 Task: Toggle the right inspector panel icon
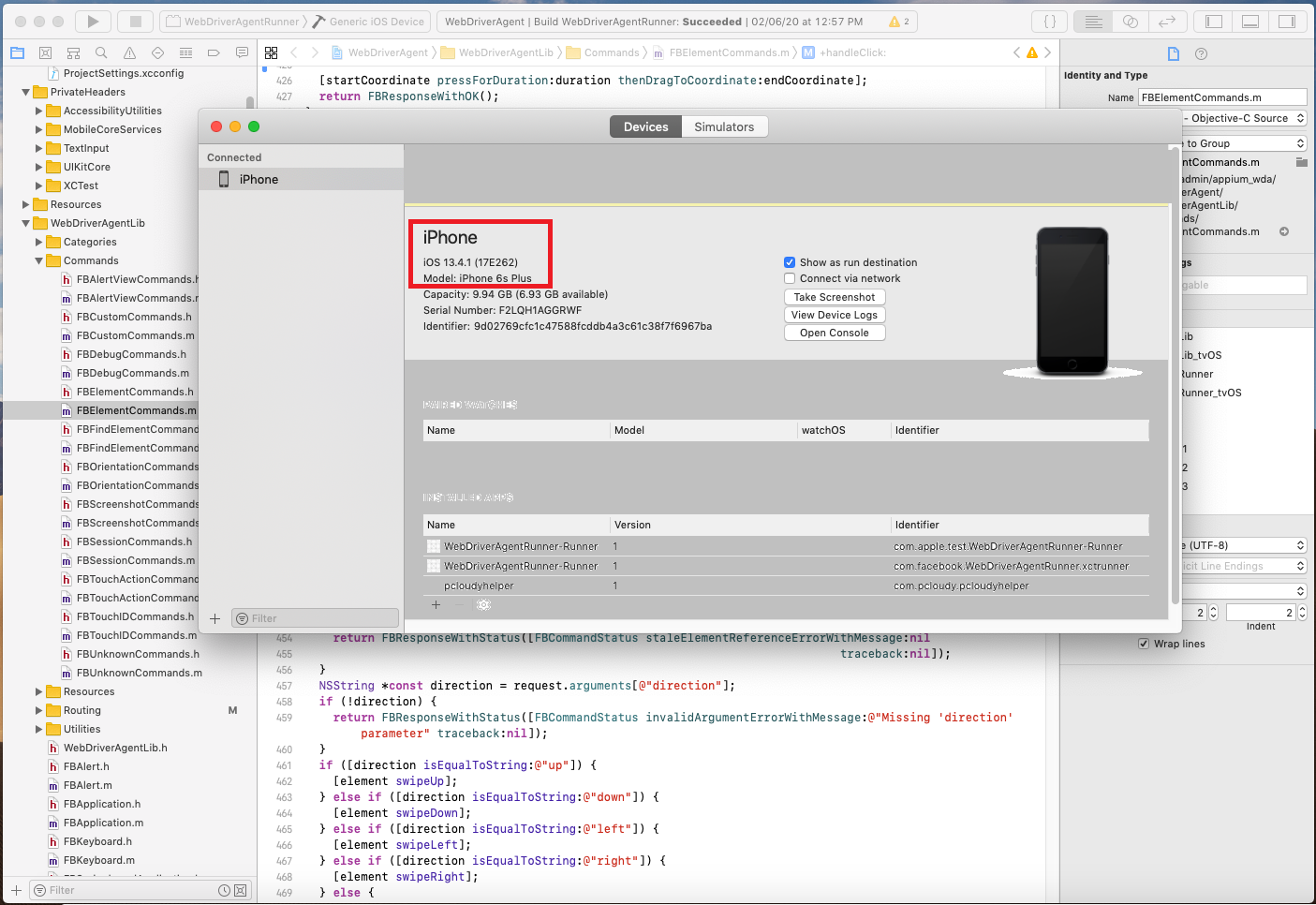1287,22
